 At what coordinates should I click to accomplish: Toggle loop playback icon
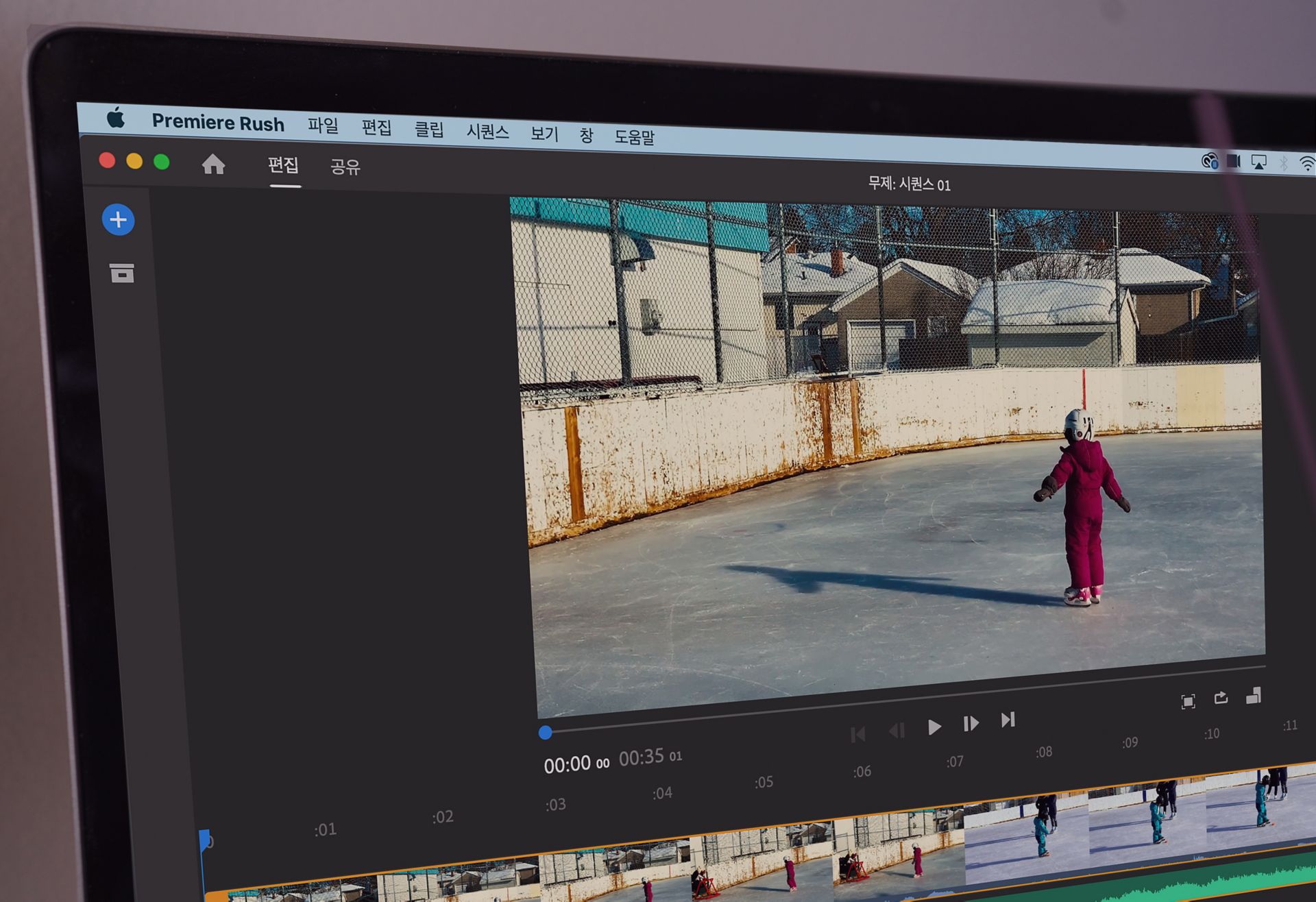point(1221,698)
